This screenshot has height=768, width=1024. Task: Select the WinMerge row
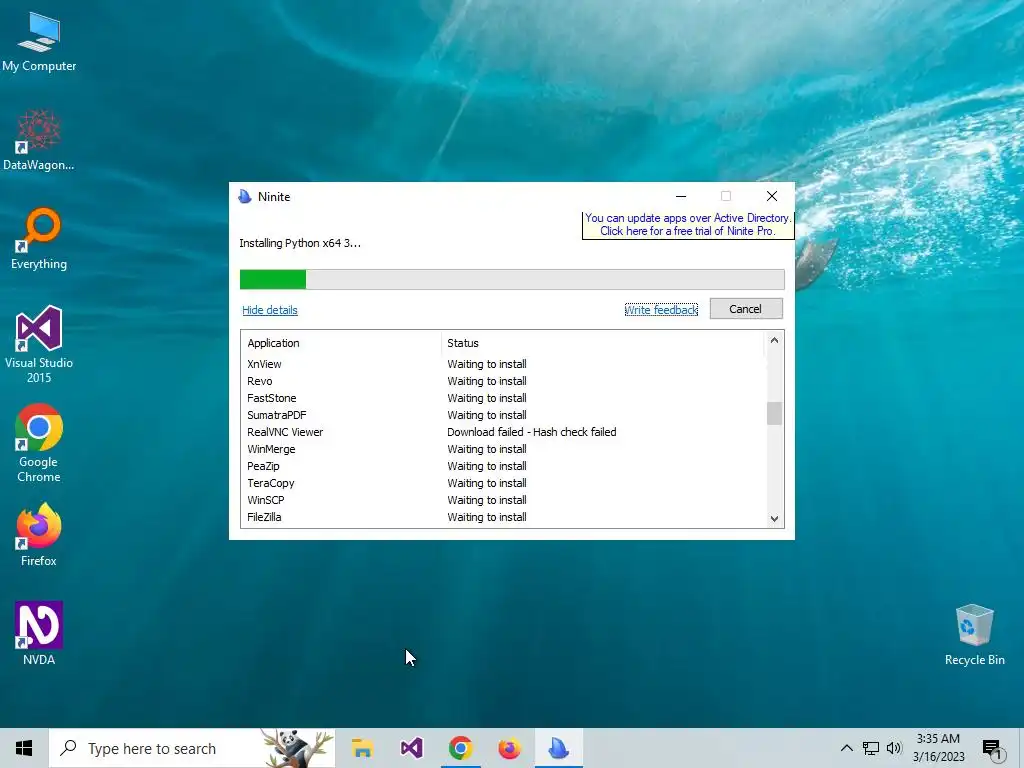[x=503, y=449]
